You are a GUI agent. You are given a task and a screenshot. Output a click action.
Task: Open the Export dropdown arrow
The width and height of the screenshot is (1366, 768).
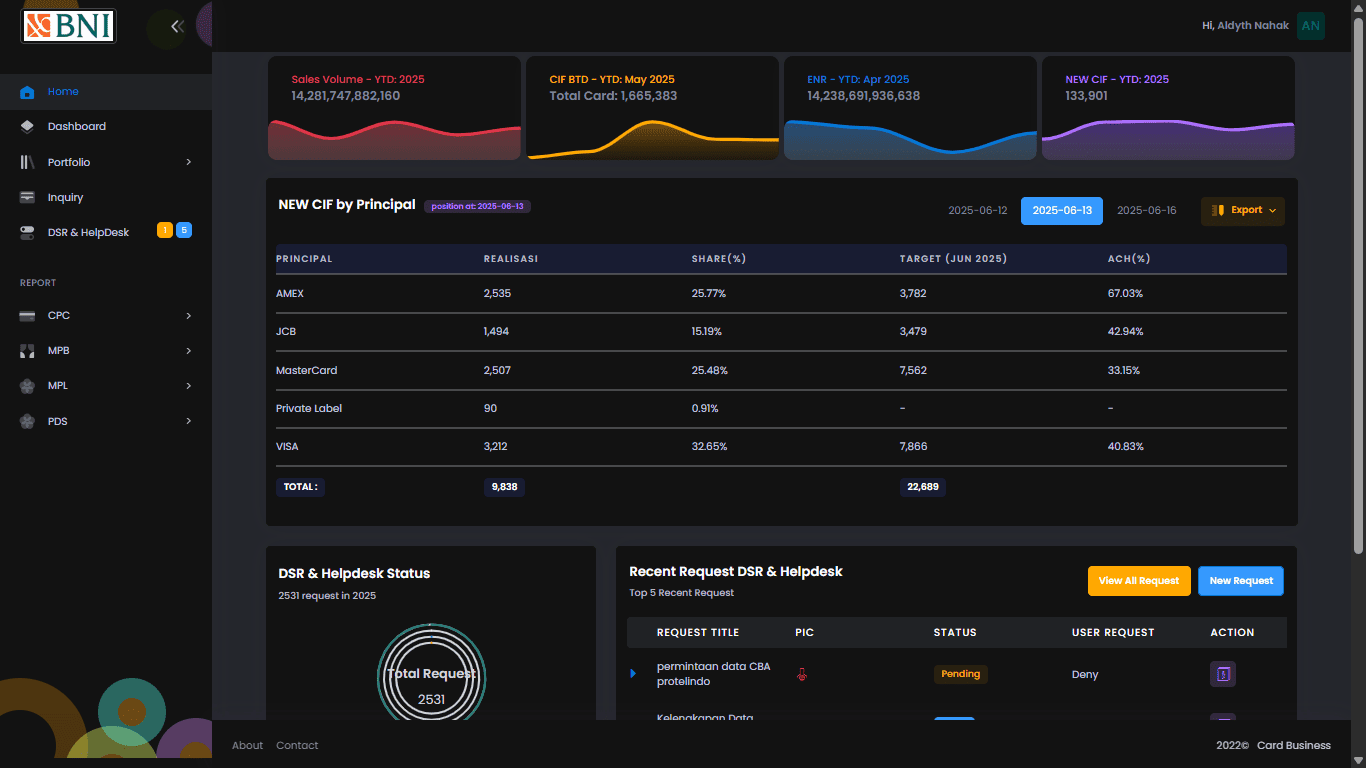[1273, 211]
